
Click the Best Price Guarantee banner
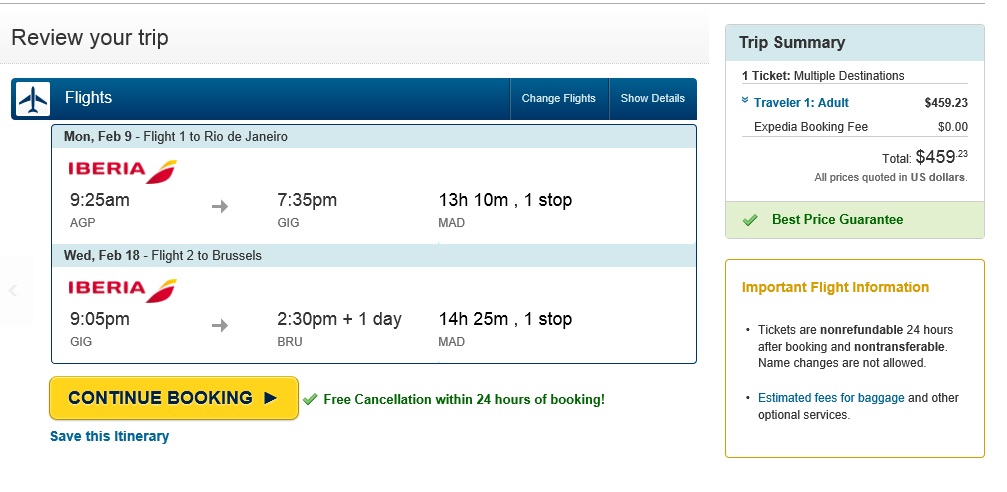point(855,220)
